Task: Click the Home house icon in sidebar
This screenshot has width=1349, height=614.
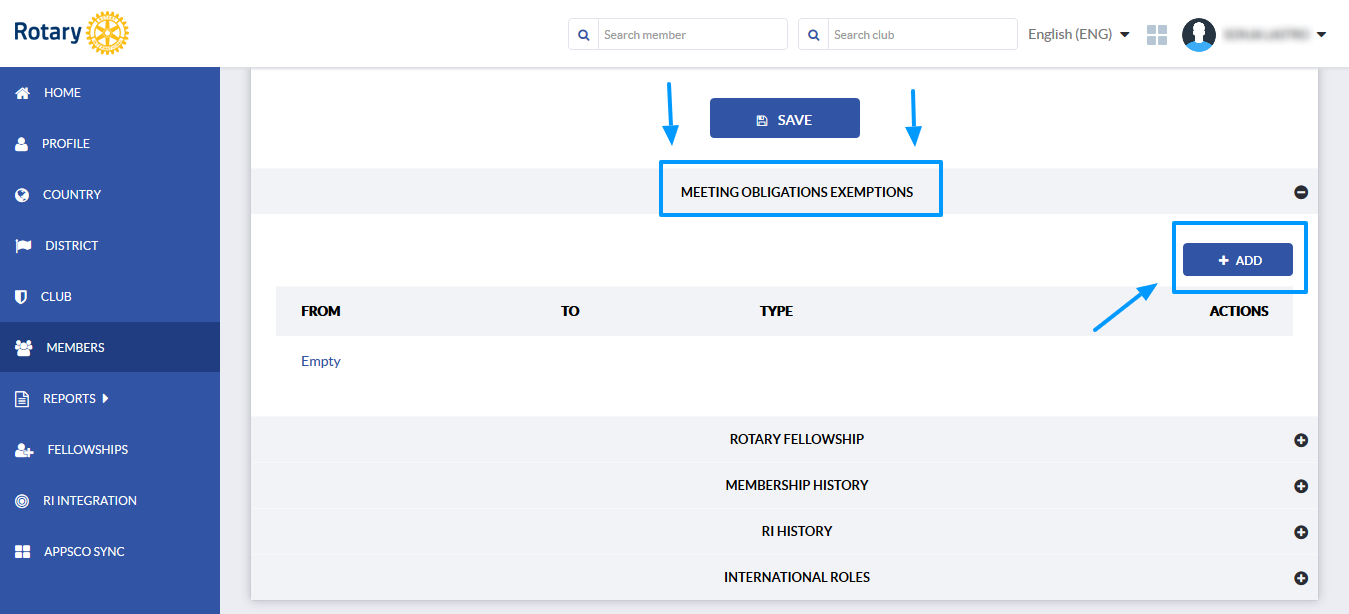Action: pos(22,93)
